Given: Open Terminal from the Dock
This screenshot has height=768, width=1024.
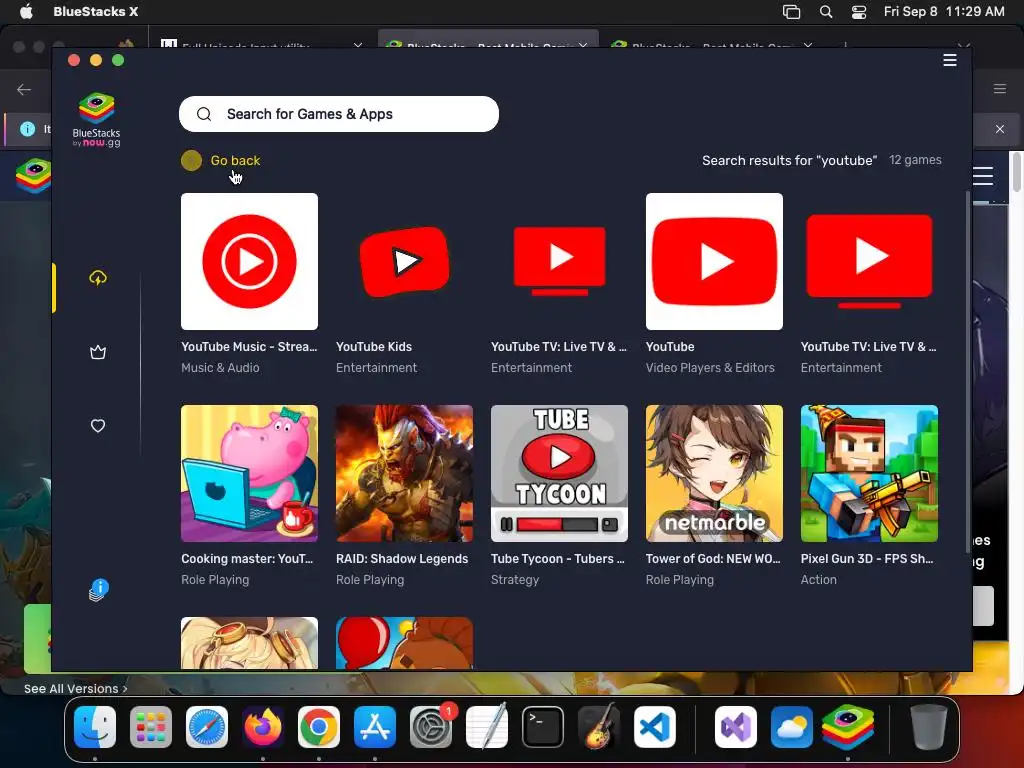Looking at the screenshot, I should pos(543,727).
